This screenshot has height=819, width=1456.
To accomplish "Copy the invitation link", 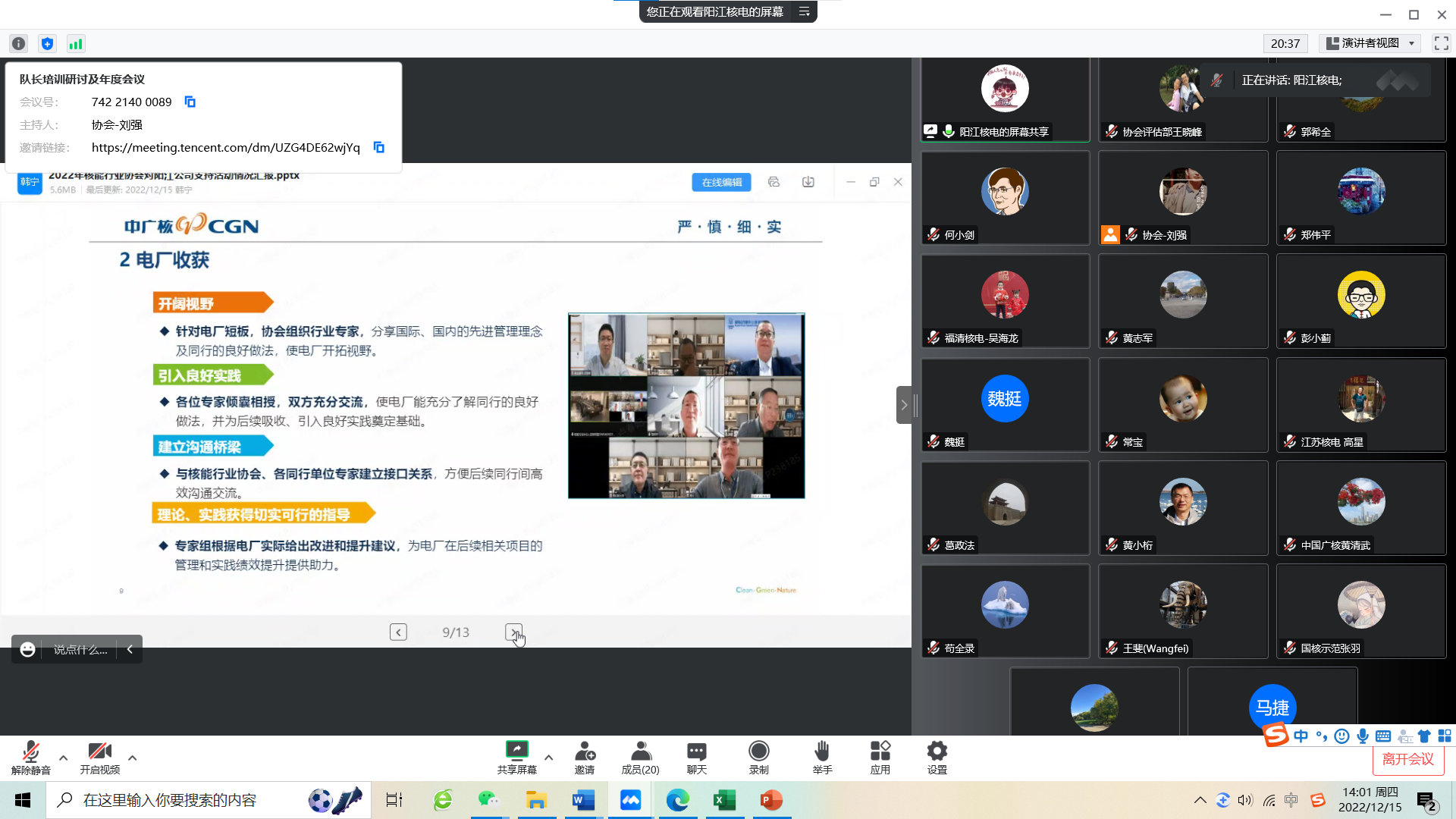I will click(379, 147).
